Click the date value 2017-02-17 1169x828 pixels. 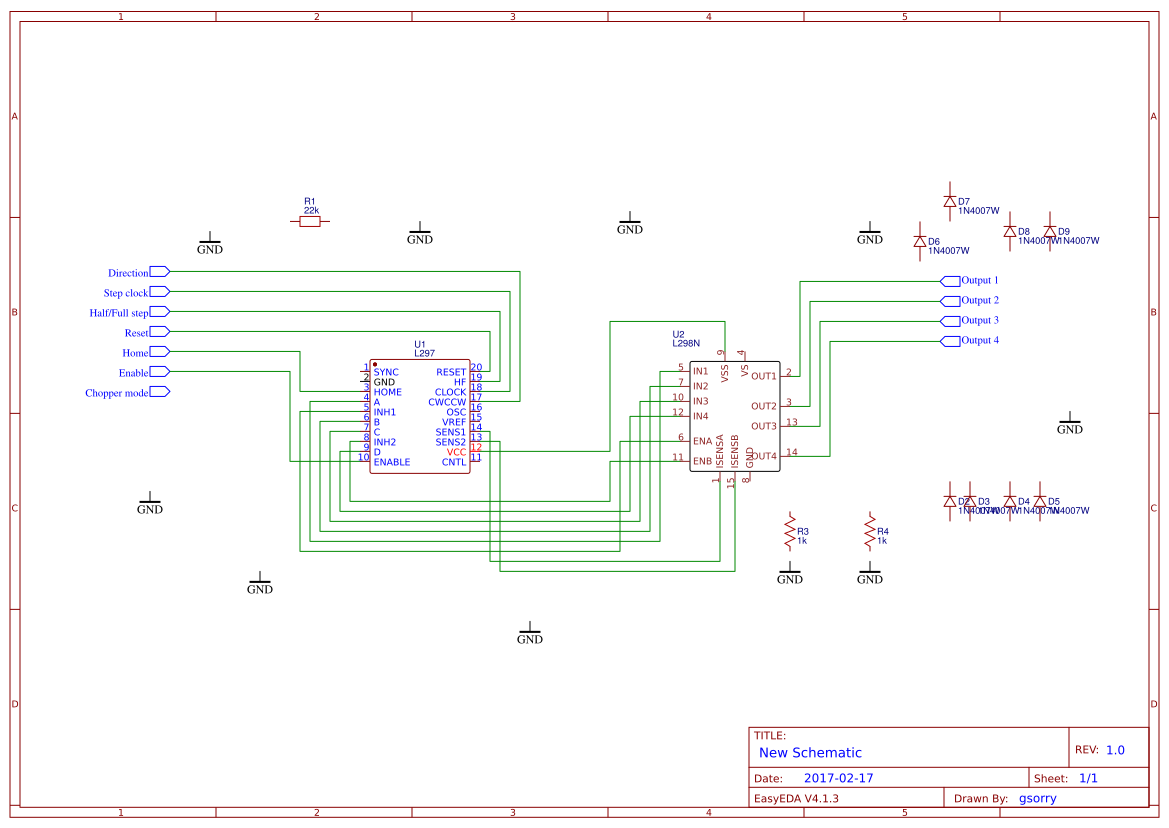click(839, 778)
